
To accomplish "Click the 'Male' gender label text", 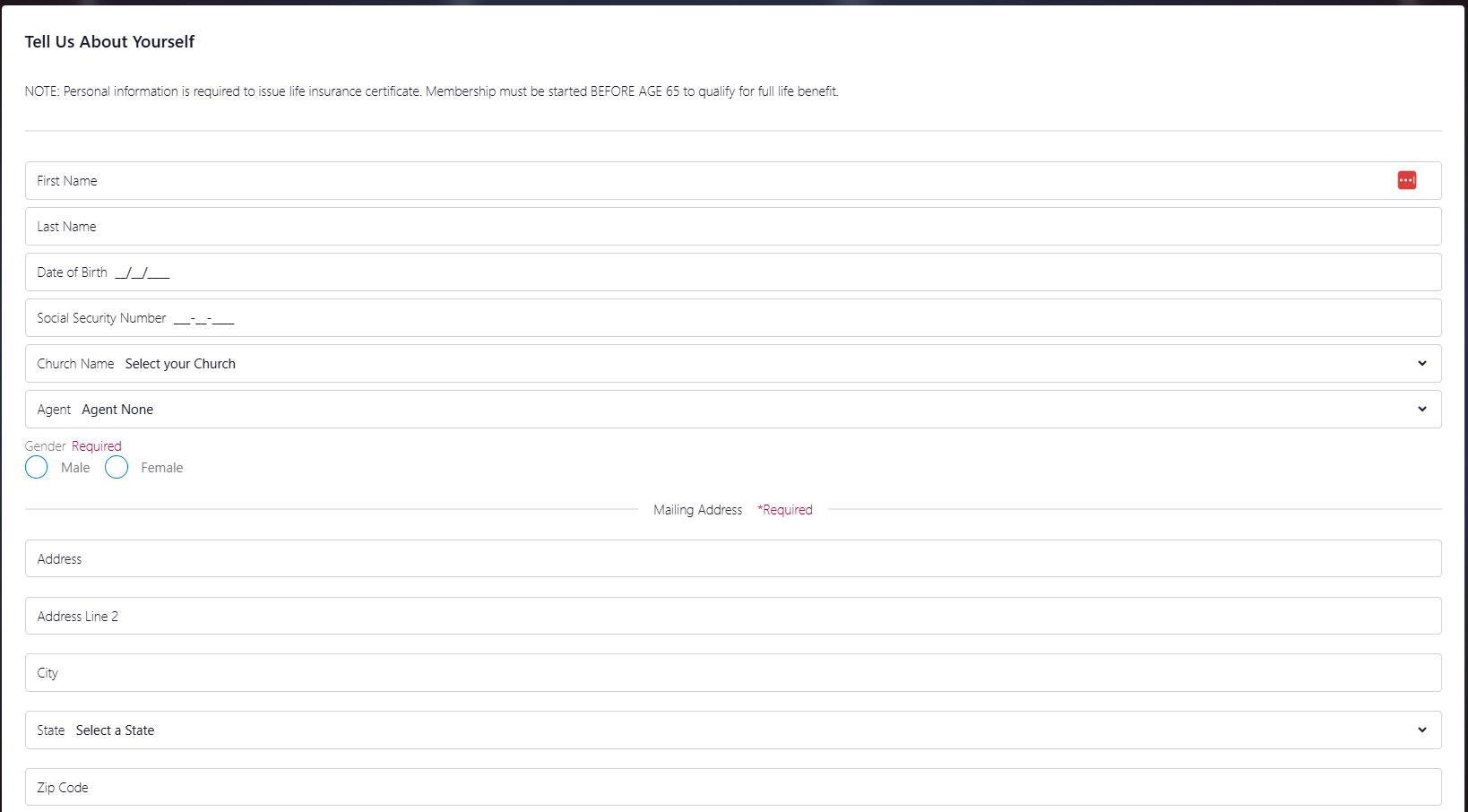I will pos(75,468).
